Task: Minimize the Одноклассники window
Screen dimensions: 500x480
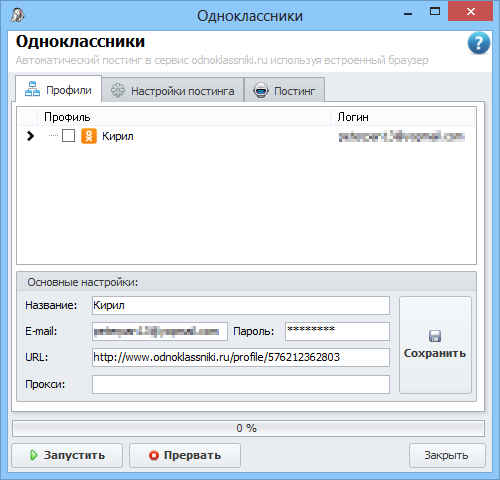Action: tap(408, 13)
